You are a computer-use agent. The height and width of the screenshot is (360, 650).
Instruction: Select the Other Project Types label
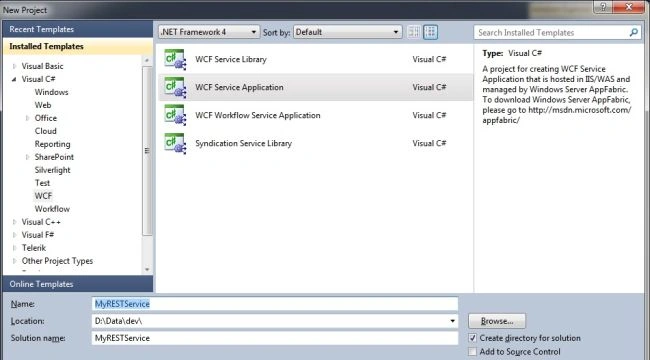pos(57,261)
